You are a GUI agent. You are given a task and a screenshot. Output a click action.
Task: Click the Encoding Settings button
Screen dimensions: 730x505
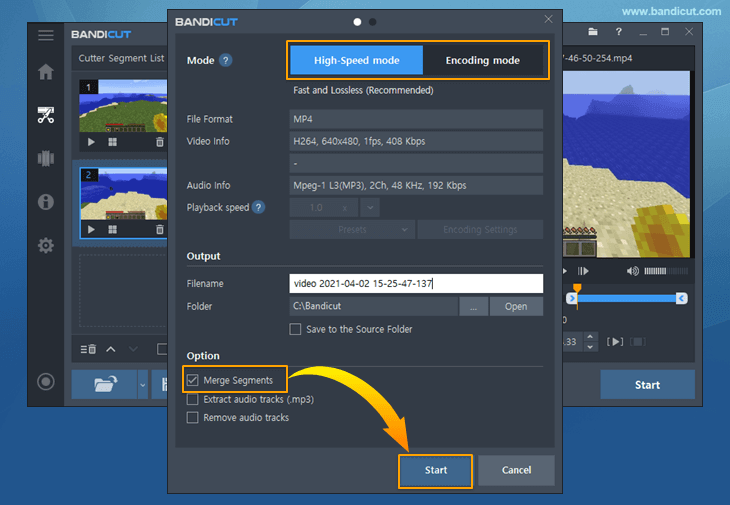(480, 229)
